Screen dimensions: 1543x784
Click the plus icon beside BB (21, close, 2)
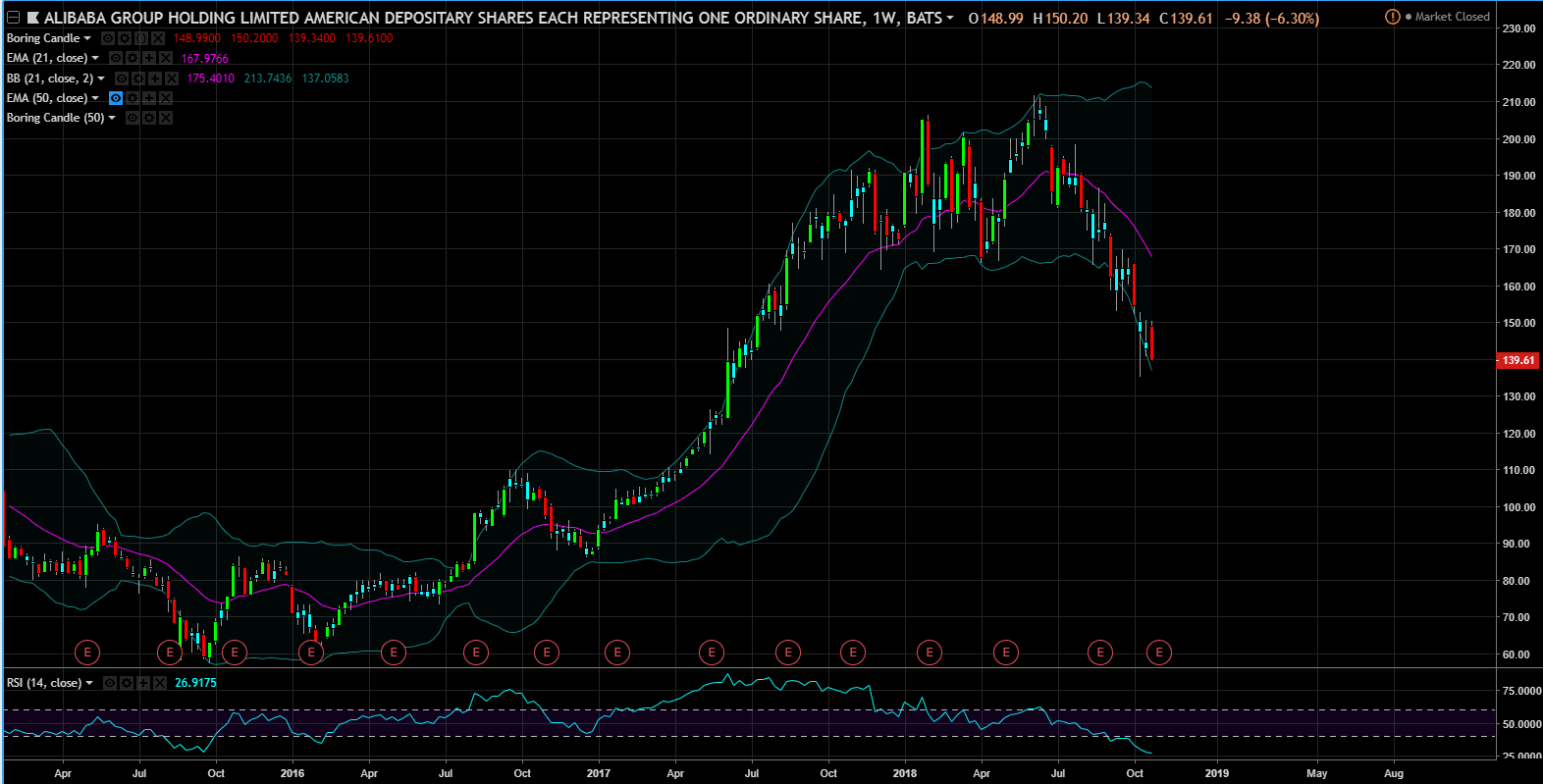coord(155,78)
